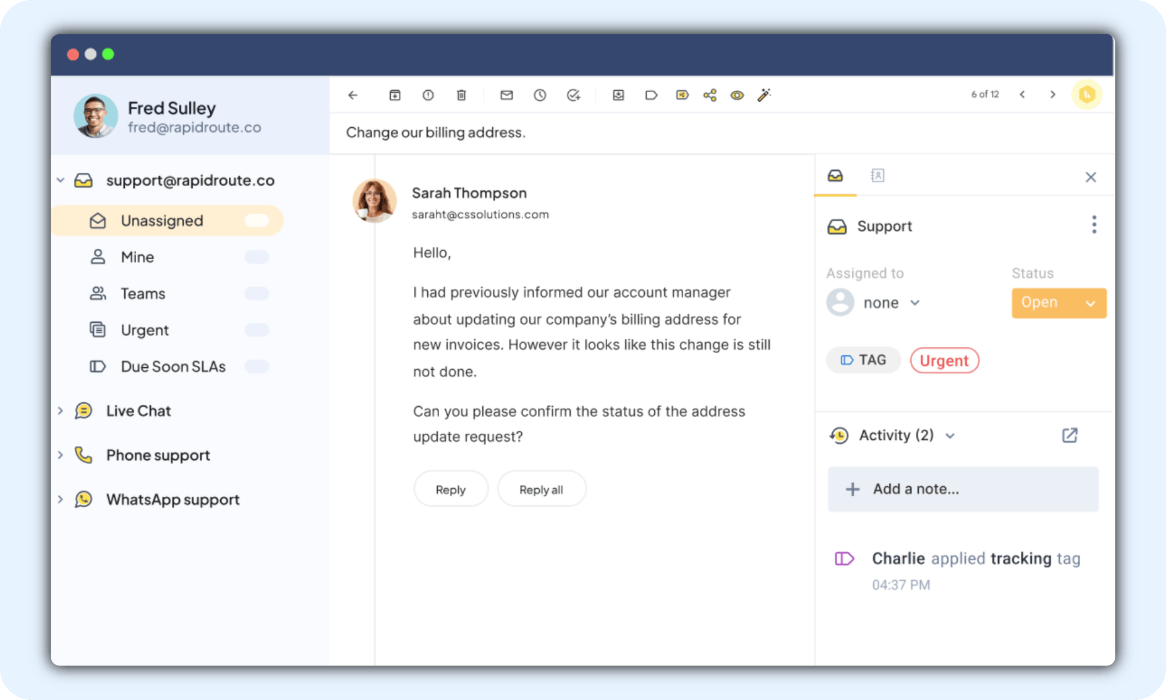Click the magic wand icon

(x=764, y=95)
